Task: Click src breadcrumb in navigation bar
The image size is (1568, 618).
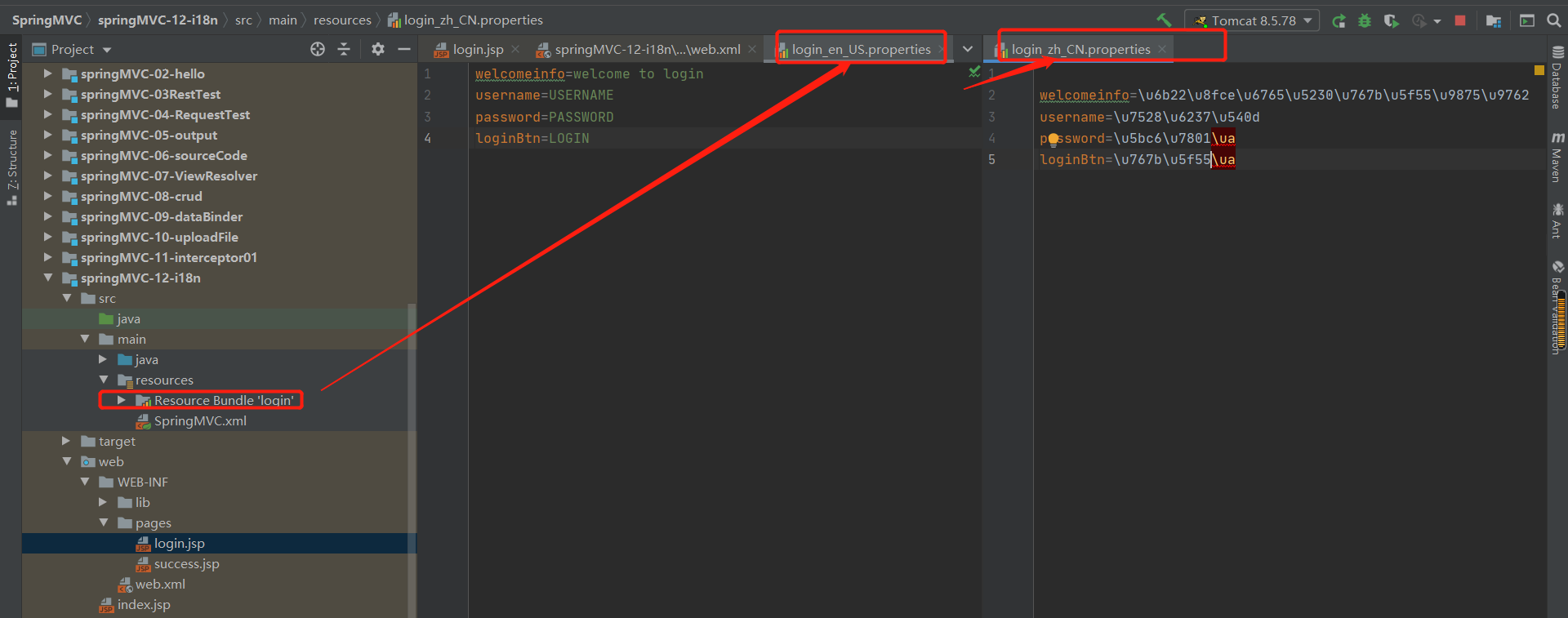Action: point(243,20)
